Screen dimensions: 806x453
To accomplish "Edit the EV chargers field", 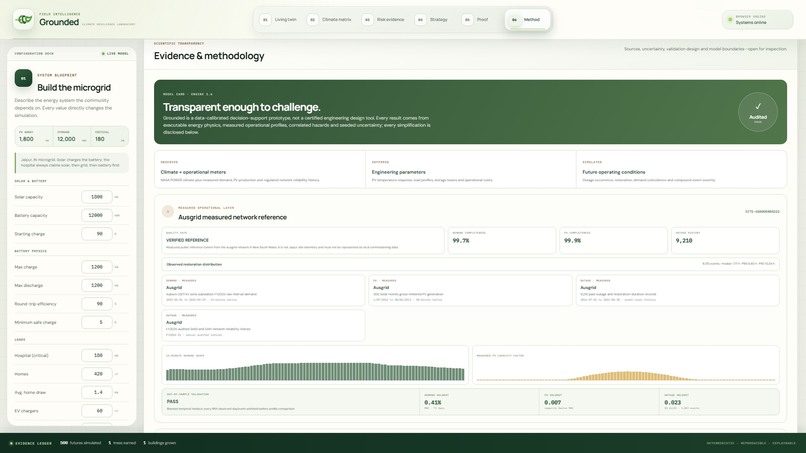I will 97,411.
